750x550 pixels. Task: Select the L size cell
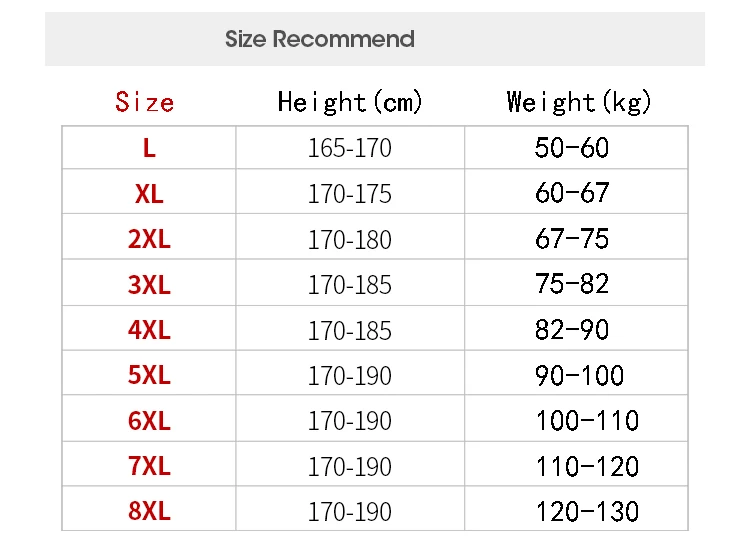(149, 148)
